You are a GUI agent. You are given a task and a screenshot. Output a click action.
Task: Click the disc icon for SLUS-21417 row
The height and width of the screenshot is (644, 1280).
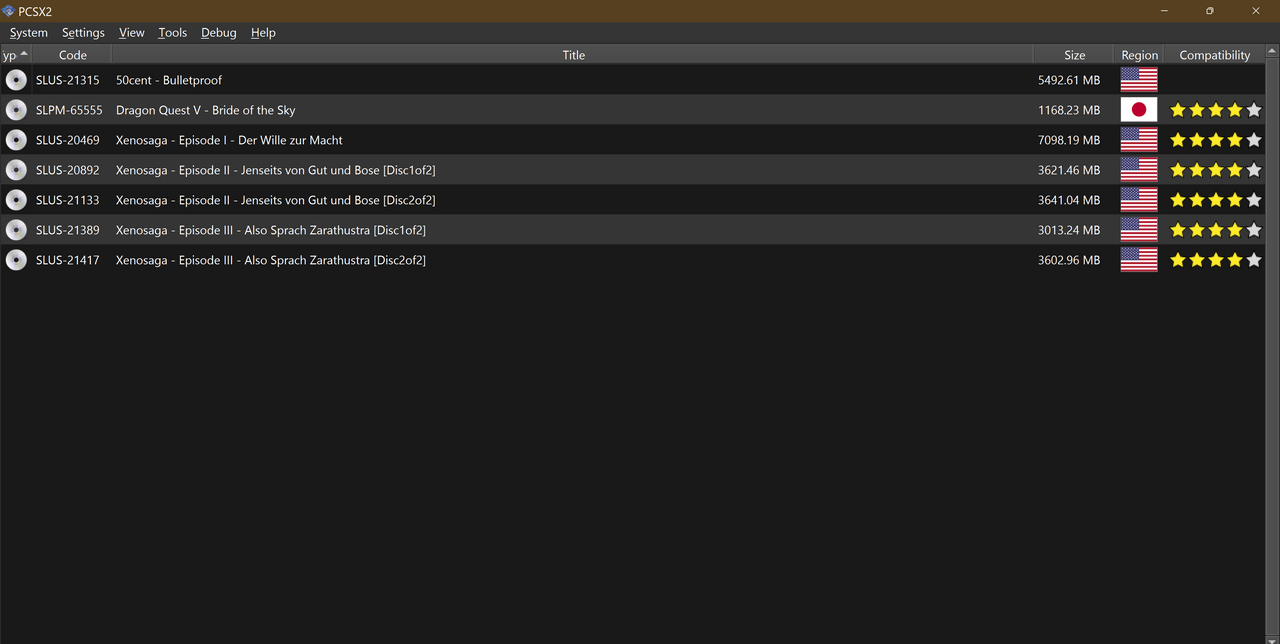[x=16, y=260]
